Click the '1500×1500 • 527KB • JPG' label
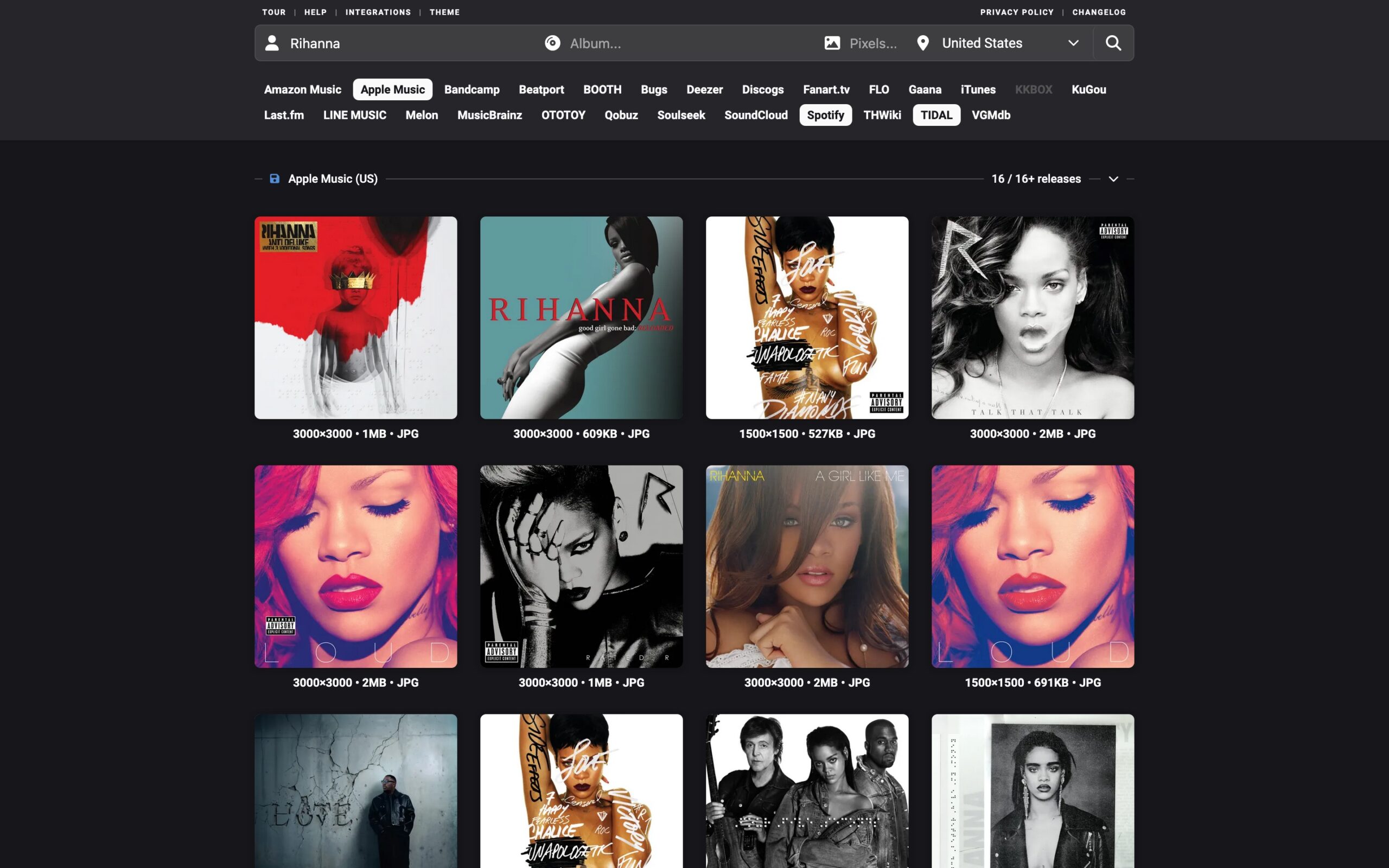The width and height of the screenshot is (1389, 868). [807, 434]
